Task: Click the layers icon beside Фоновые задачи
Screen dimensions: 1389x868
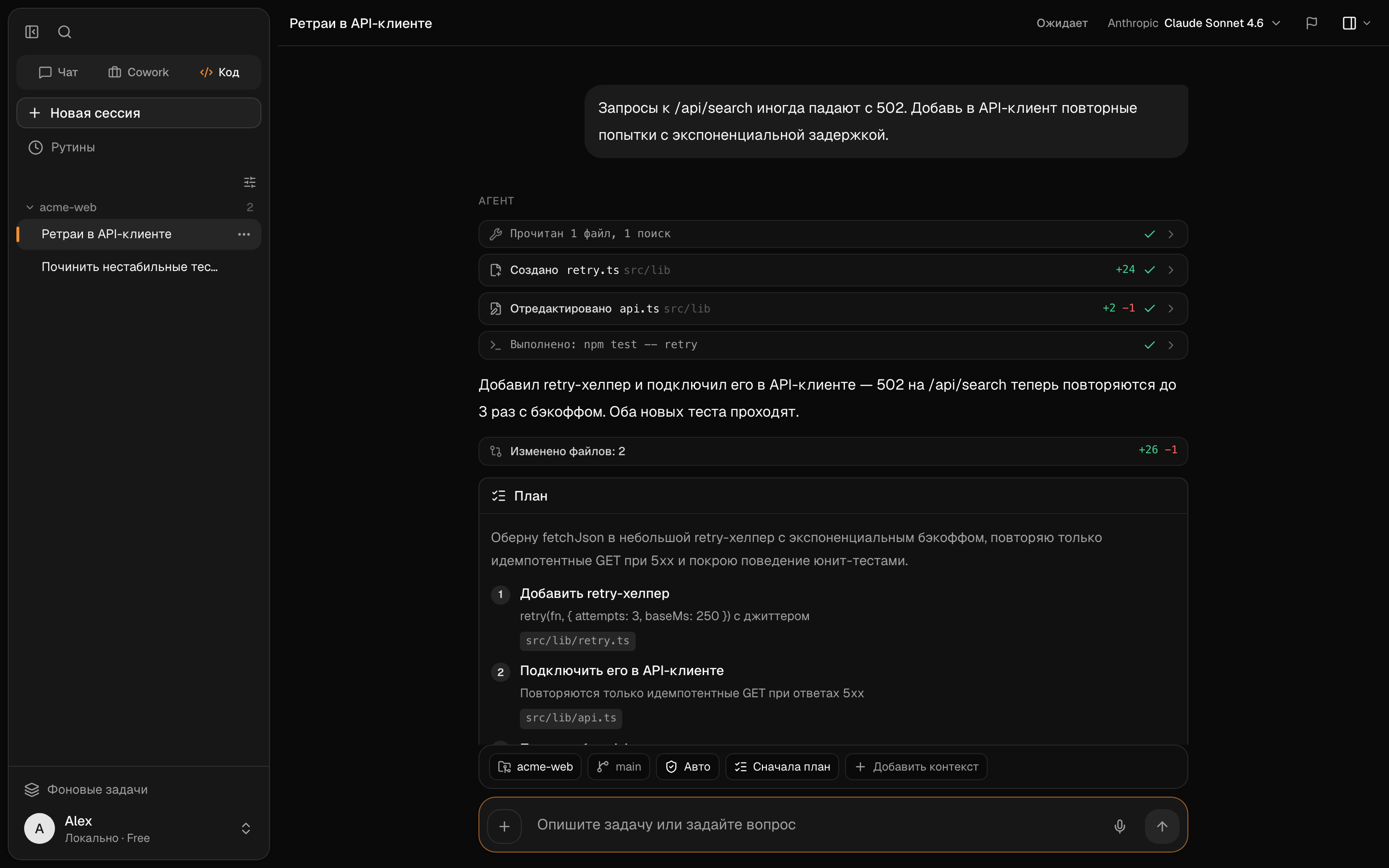Action: pos(31,789)
